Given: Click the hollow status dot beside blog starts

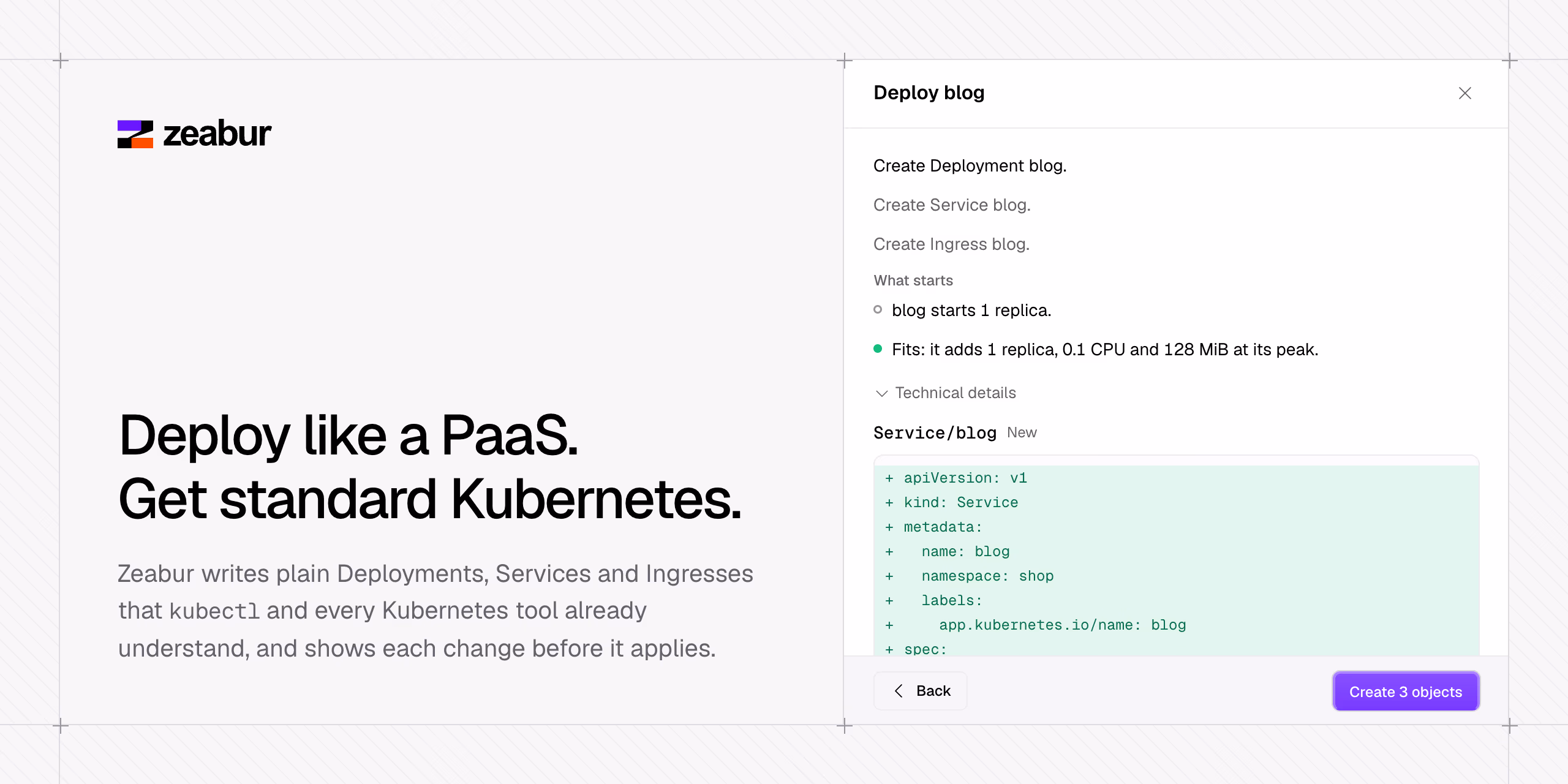Looking at the screenshot, I should (x=878, y=310).
